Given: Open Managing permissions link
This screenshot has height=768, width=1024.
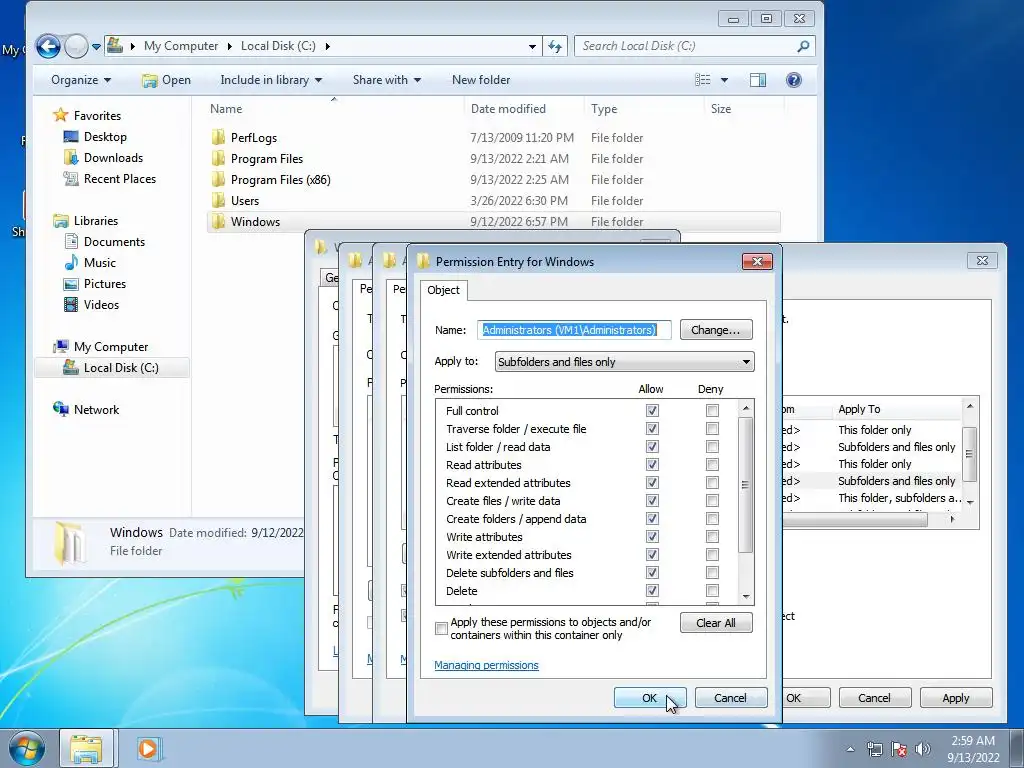Looking at the screenshot, I should 487,665.
